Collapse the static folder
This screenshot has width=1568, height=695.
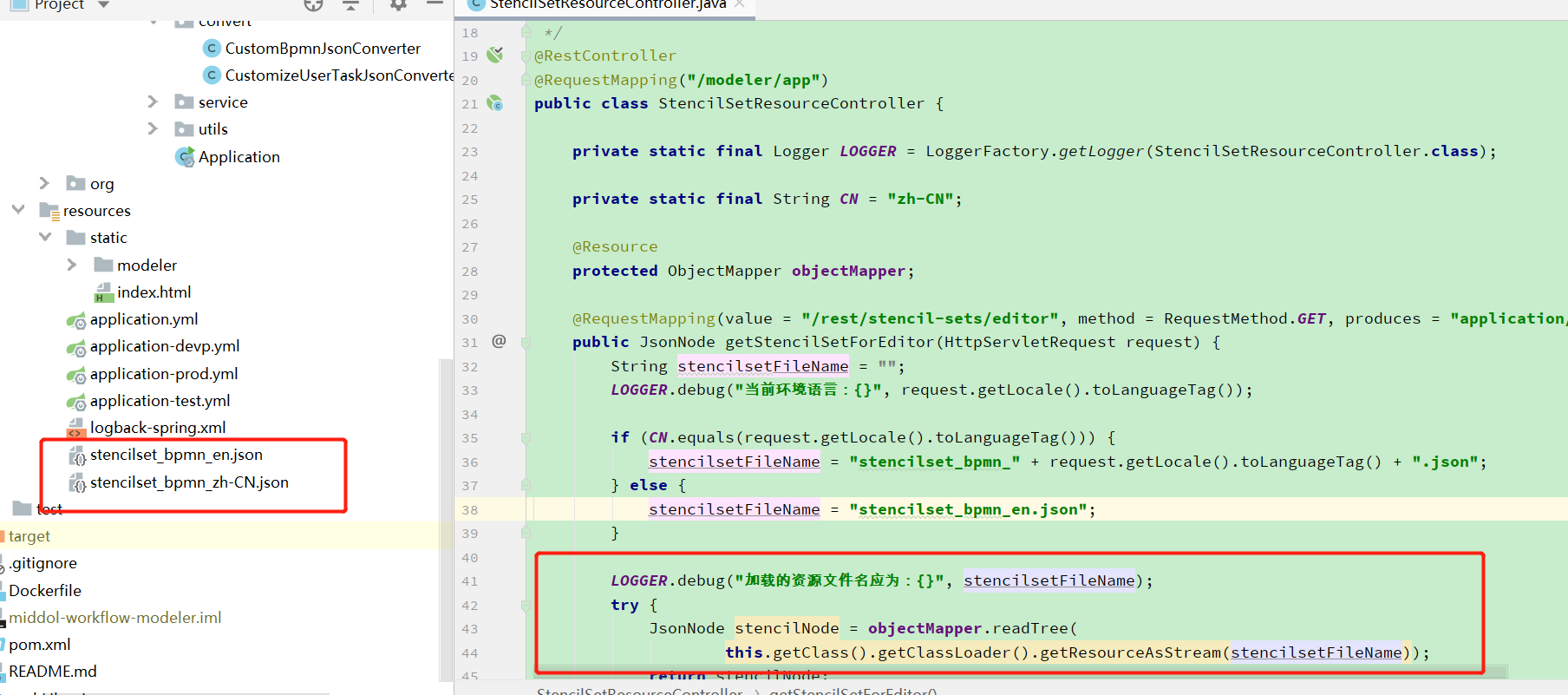45,237
